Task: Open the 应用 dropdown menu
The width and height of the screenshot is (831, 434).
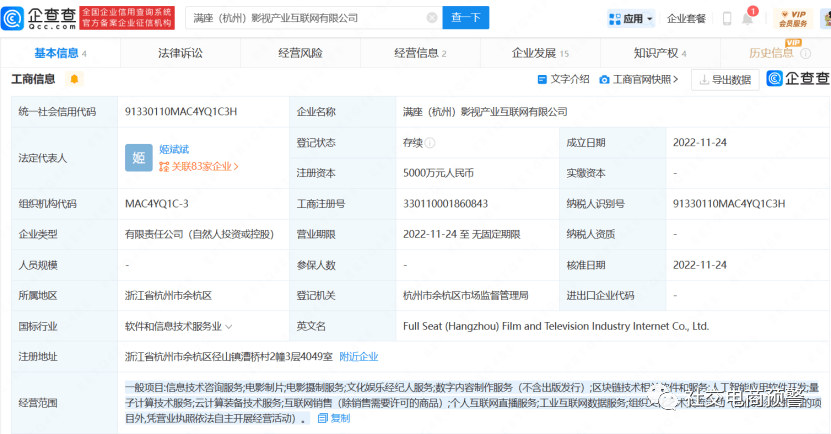Action: (x=631, y=19)
